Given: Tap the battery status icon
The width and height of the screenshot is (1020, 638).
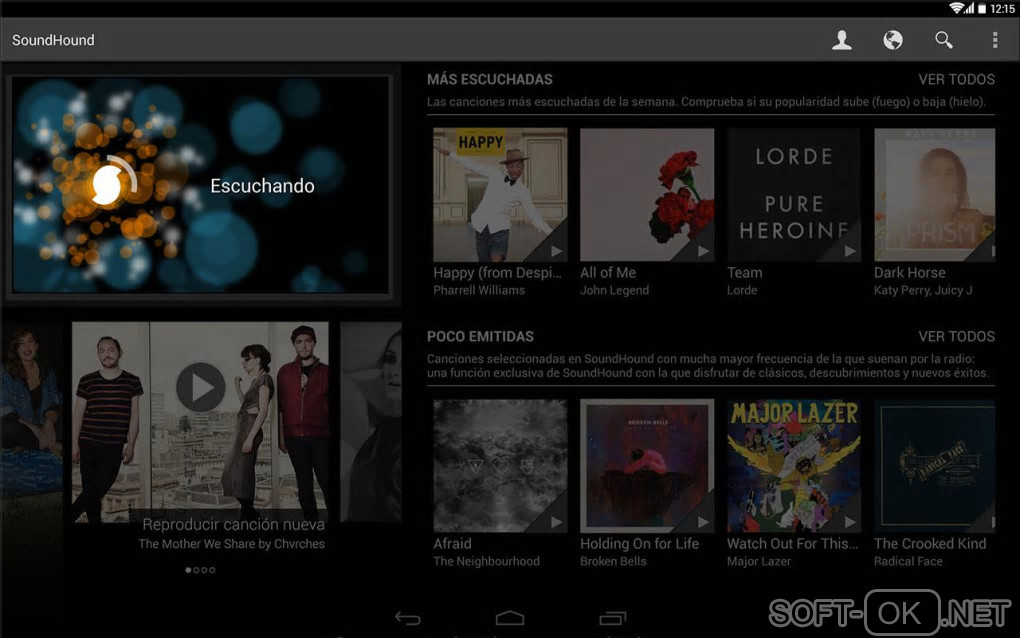Looking at the screenshot, I should click(x=982, y=8).
